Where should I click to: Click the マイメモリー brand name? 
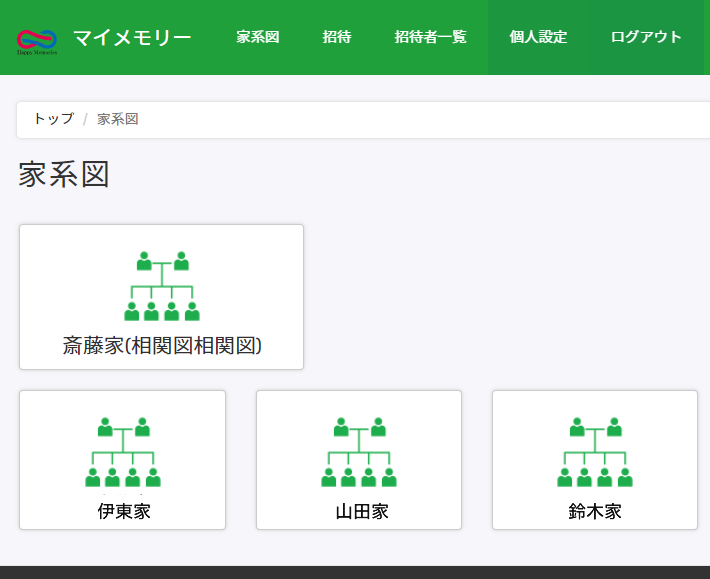pyautogui.click(x=132, y=38)
